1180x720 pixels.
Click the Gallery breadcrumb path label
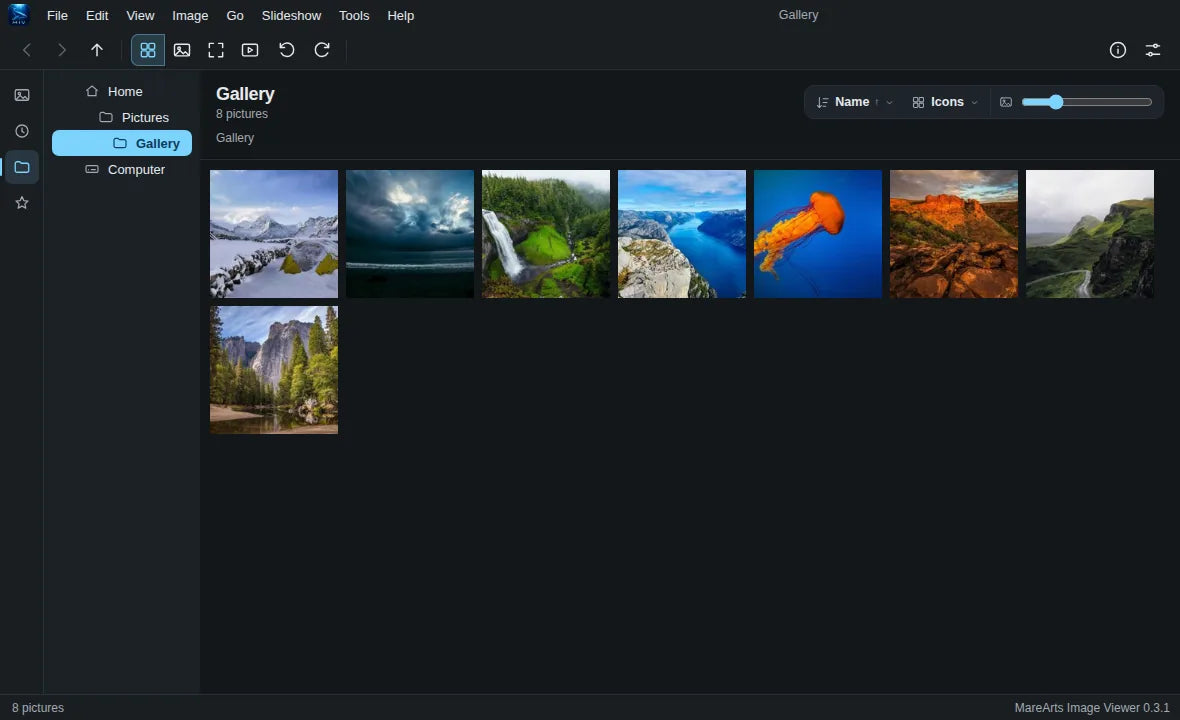pyautogui.click(x=235, y=138)
